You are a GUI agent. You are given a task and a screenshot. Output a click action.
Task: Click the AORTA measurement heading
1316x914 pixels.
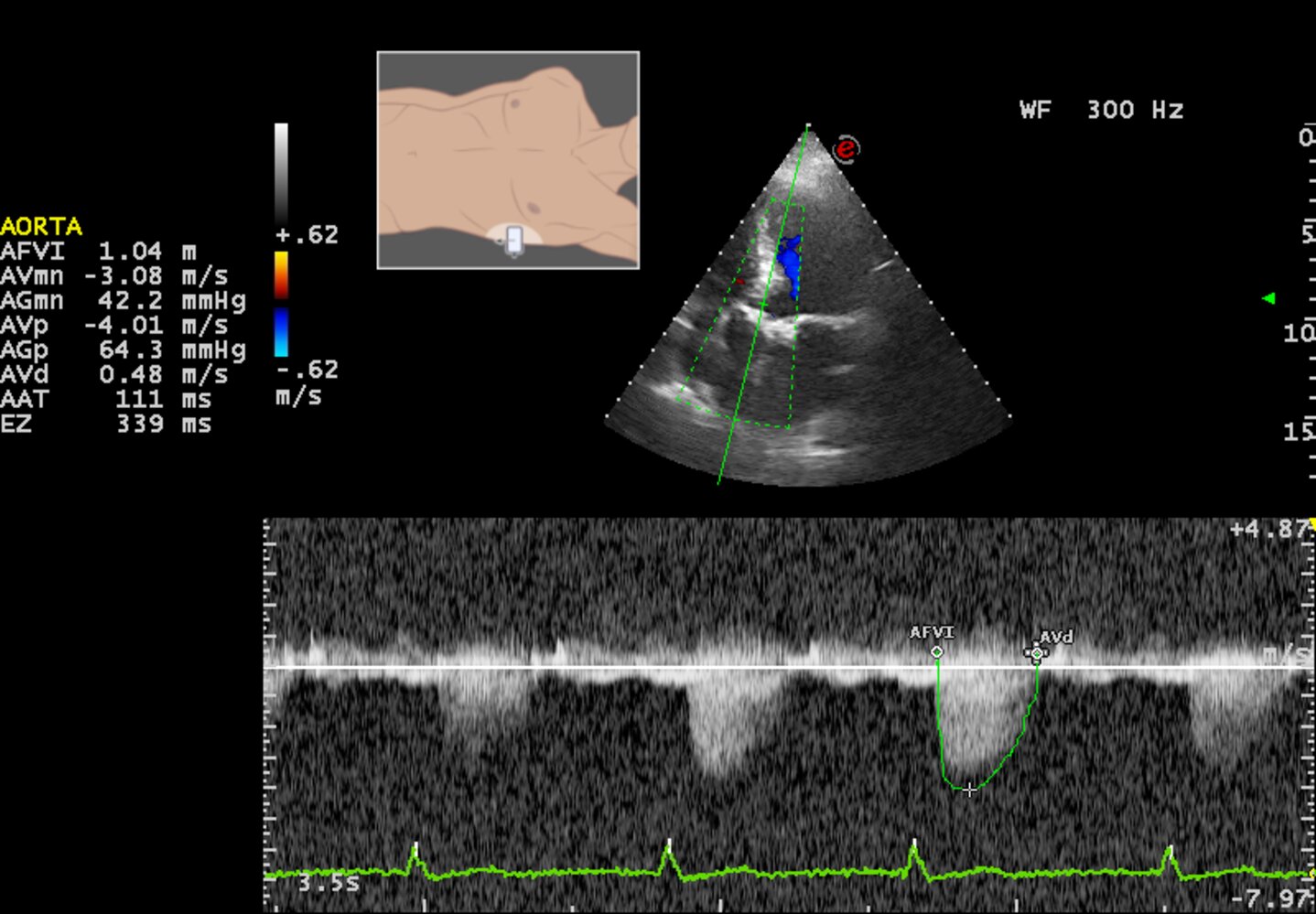pos(41,226)
